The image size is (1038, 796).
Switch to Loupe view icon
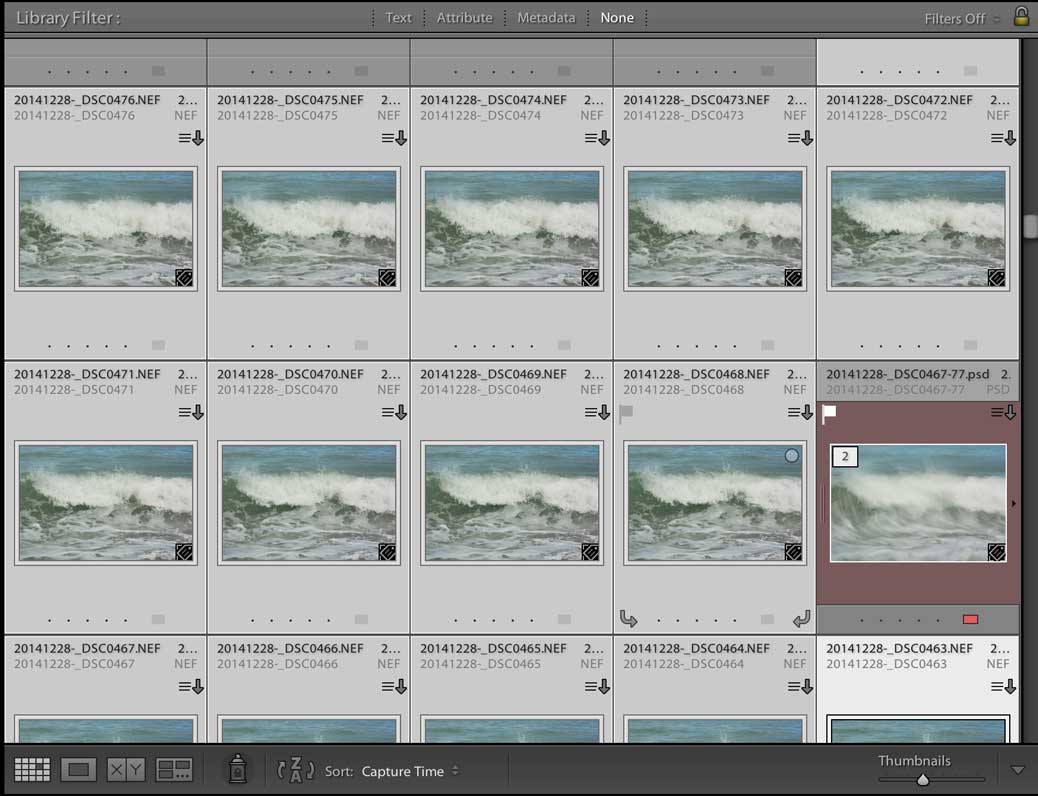(78, 770)
